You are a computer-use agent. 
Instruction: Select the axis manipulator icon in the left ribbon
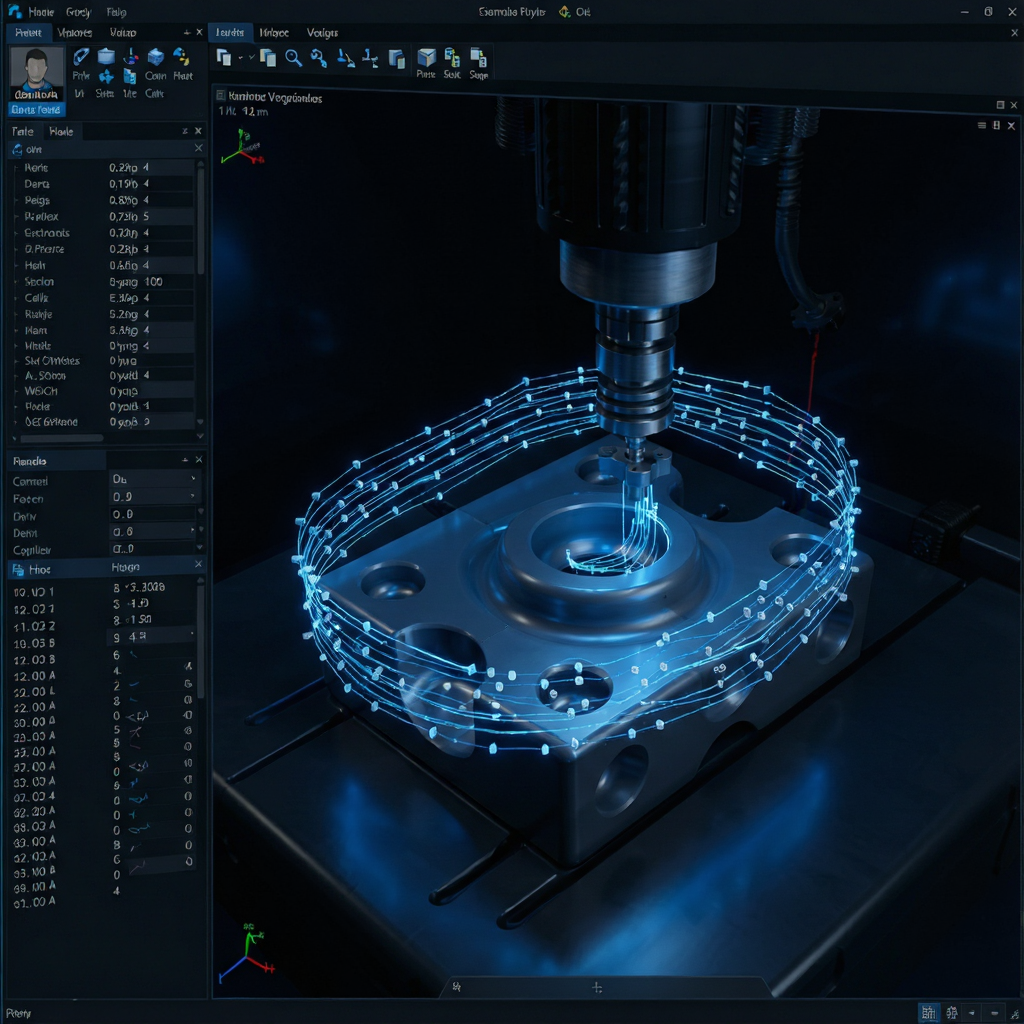pyautogui.click(x=131, y=56)
